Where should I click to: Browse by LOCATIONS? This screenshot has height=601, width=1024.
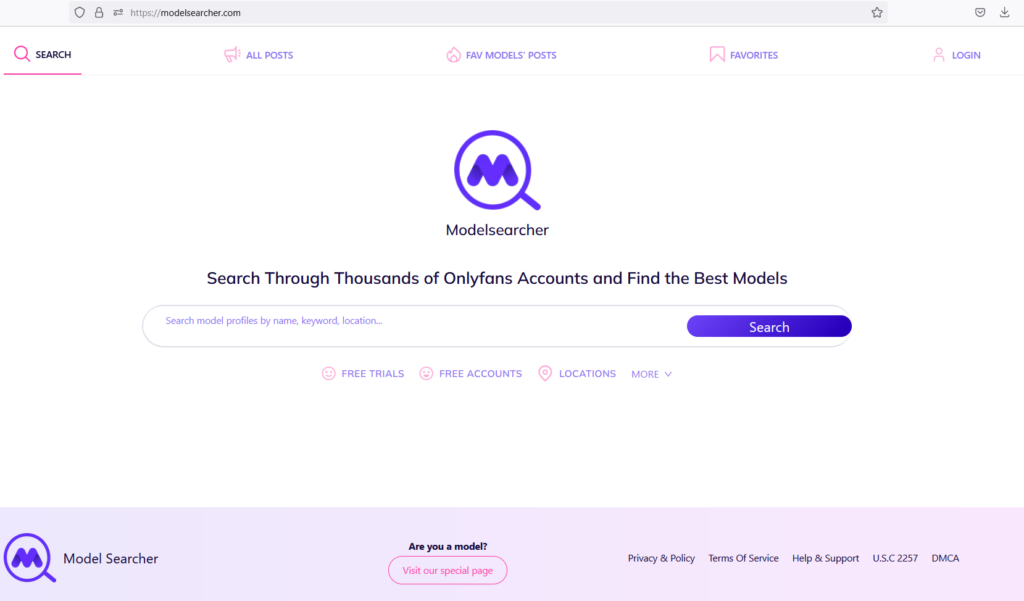577,374
